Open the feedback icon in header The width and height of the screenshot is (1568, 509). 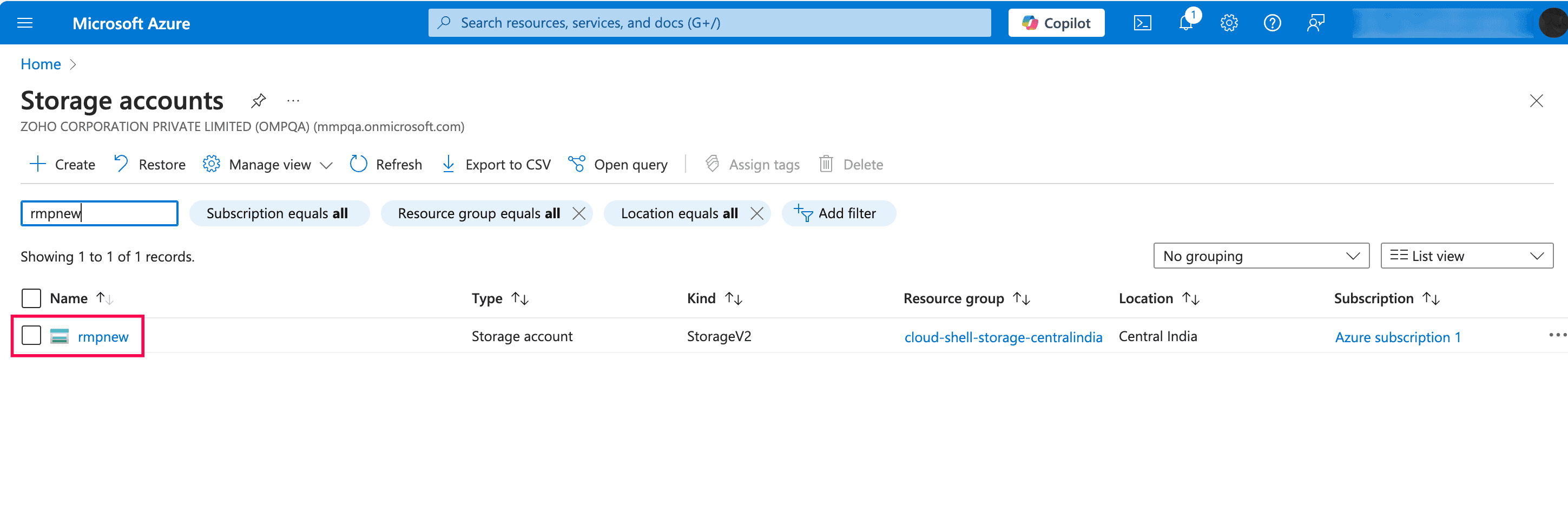1315,23
